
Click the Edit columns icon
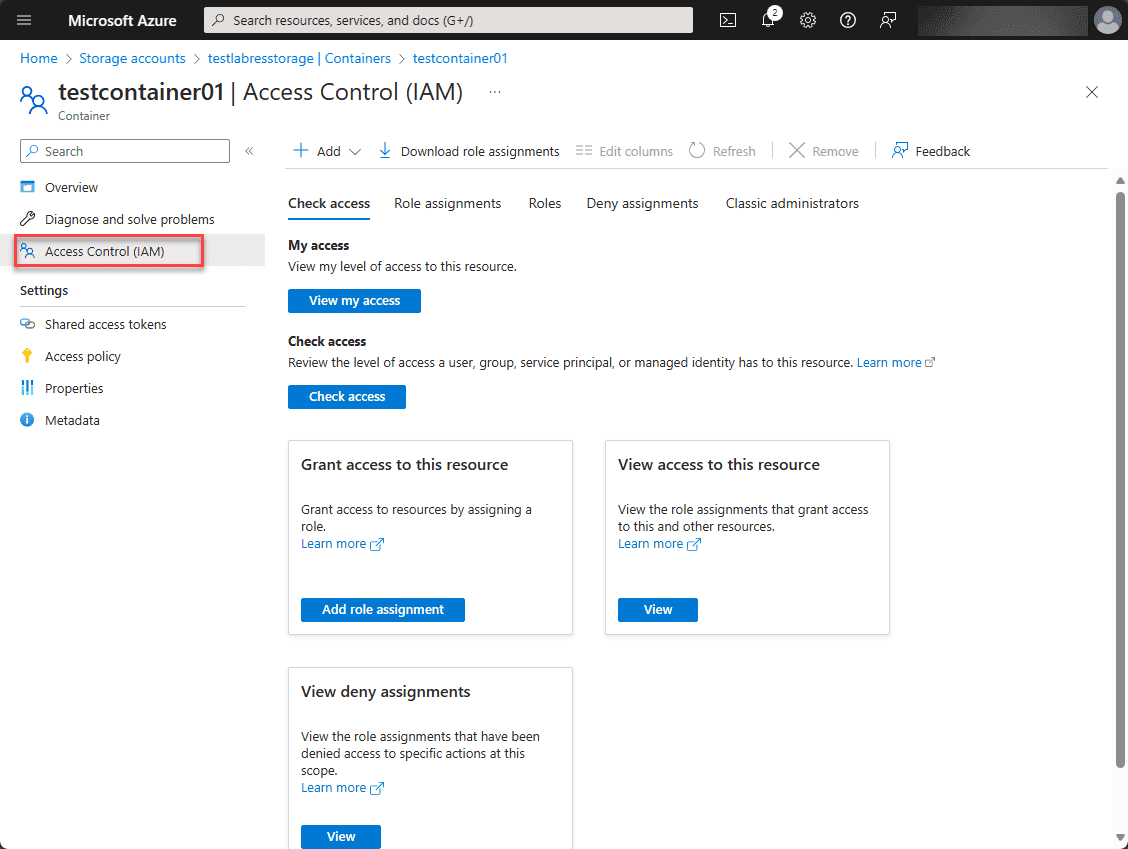click(584, 151)
